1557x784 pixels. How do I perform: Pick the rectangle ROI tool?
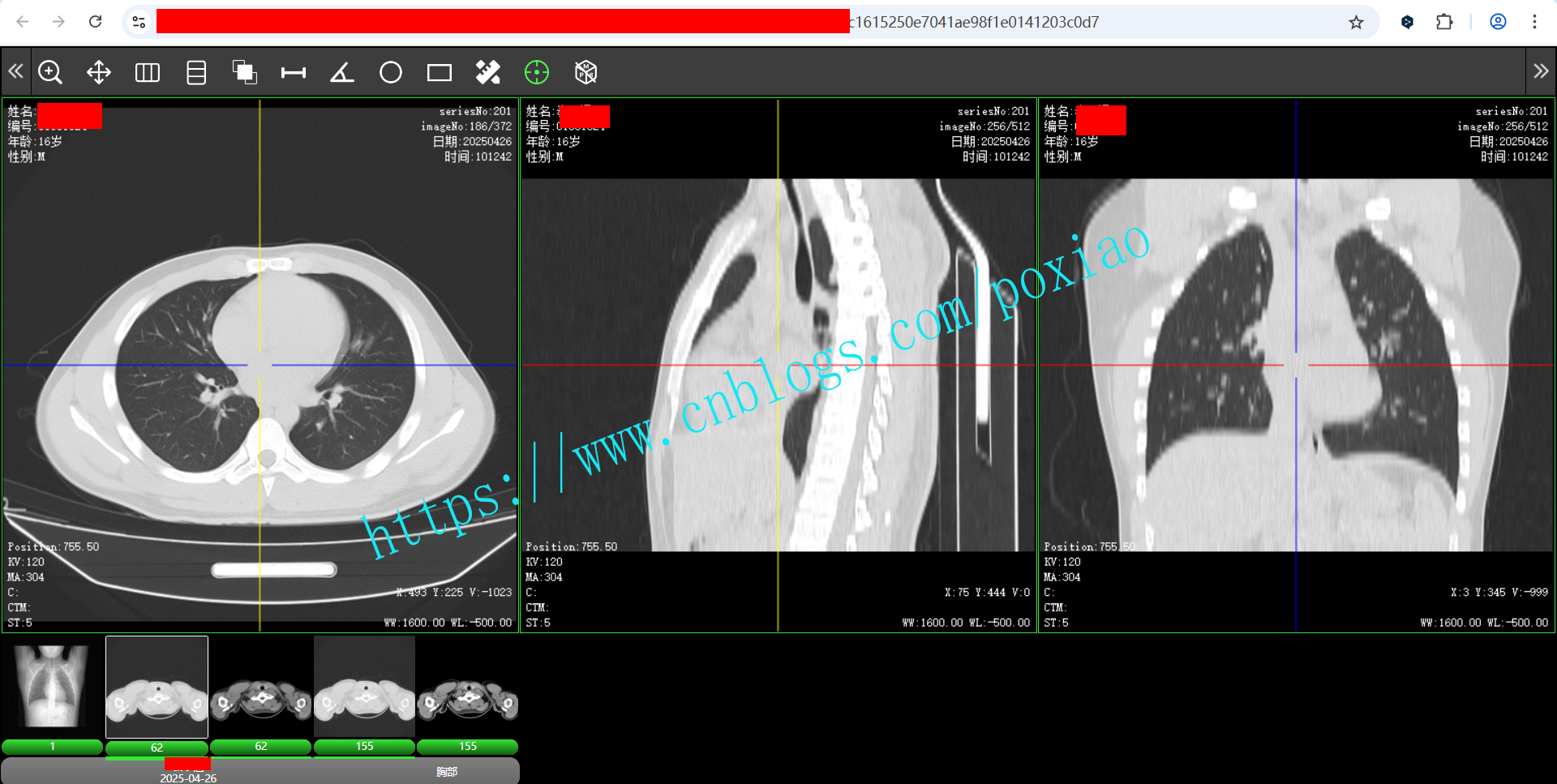tap(440, 73)
